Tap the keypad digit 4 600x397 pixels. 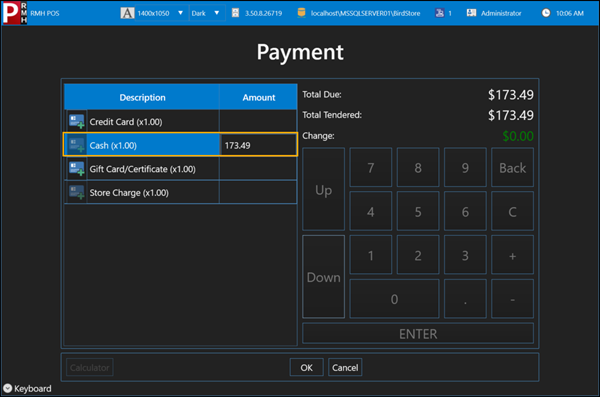[x=371, y=211]
